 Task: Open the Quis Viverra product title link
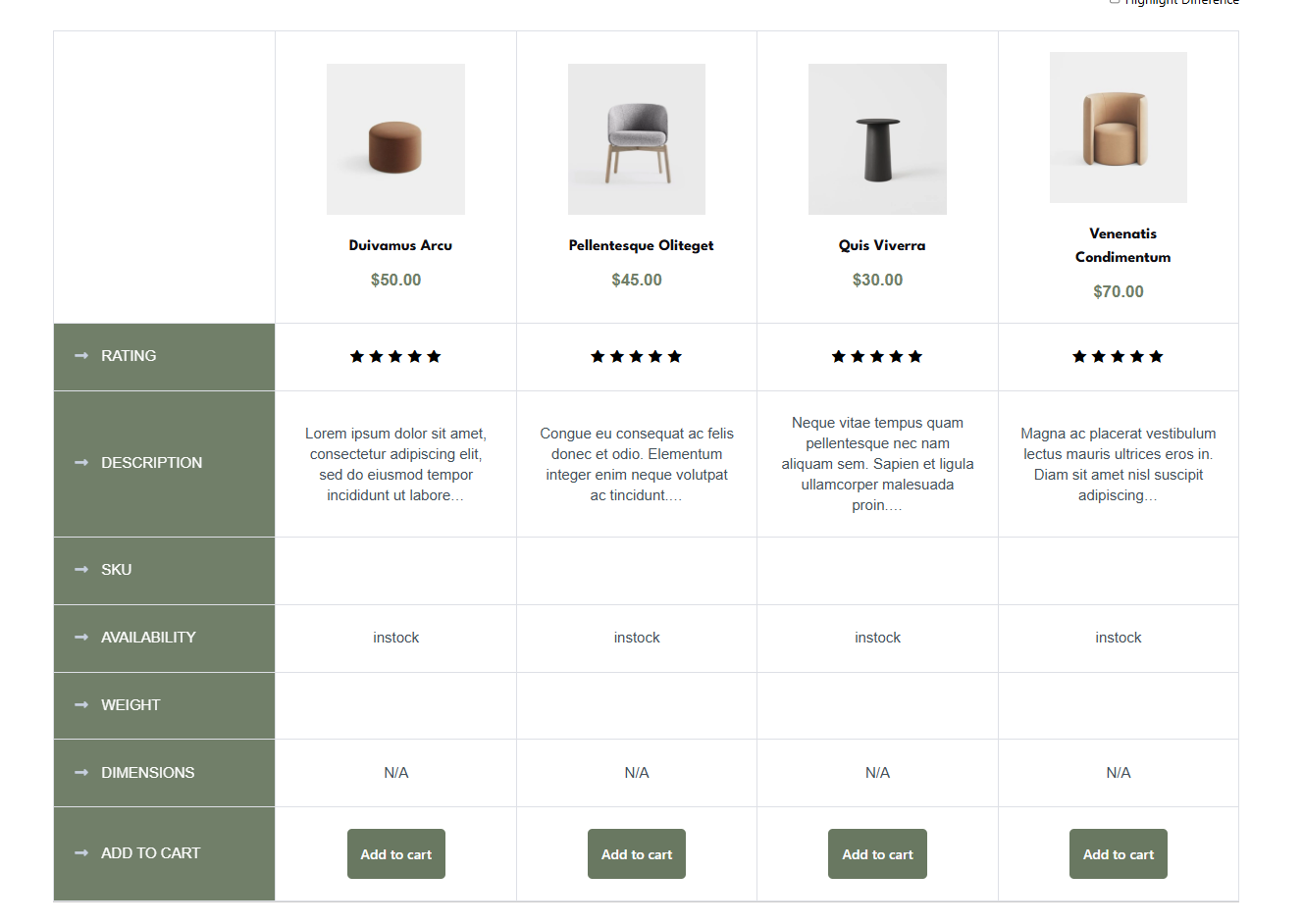point(881,245)
